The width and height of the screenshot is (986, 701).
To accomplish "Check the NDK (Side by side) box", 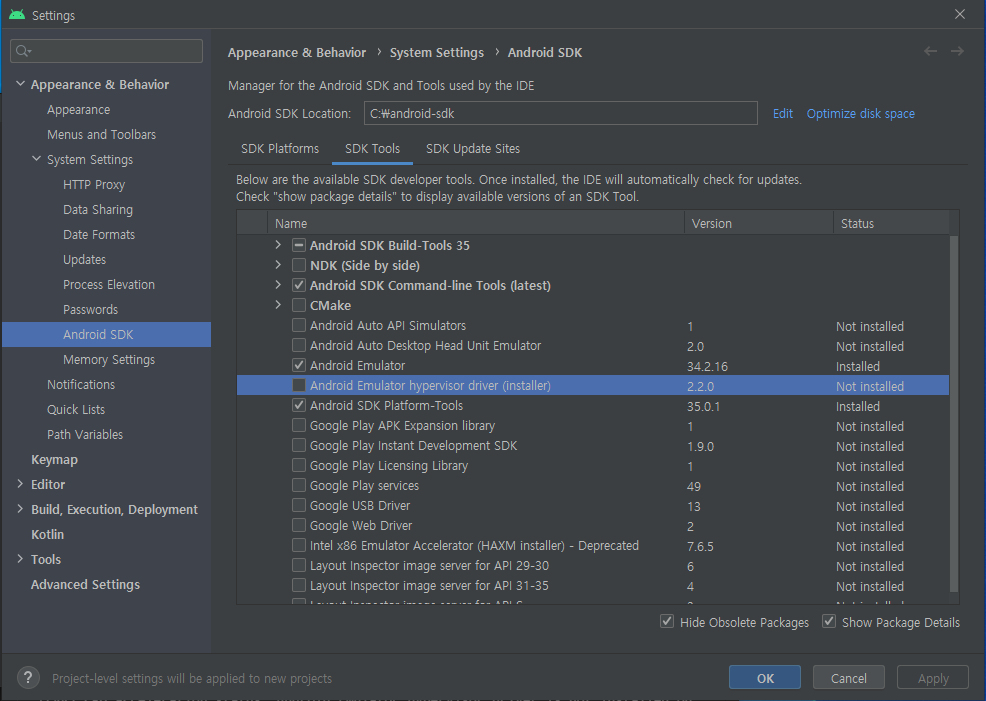I will pos(299,265).
